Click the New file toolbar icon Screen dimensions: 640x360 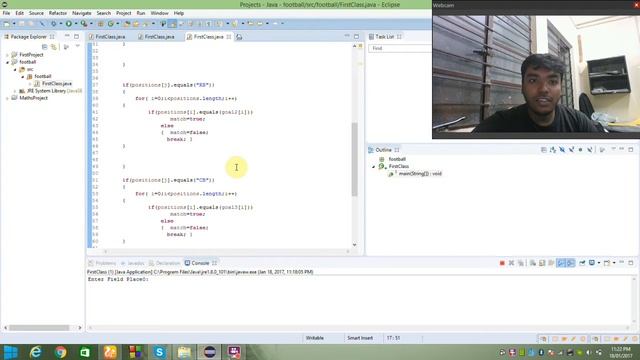click(x=7, y=24)
